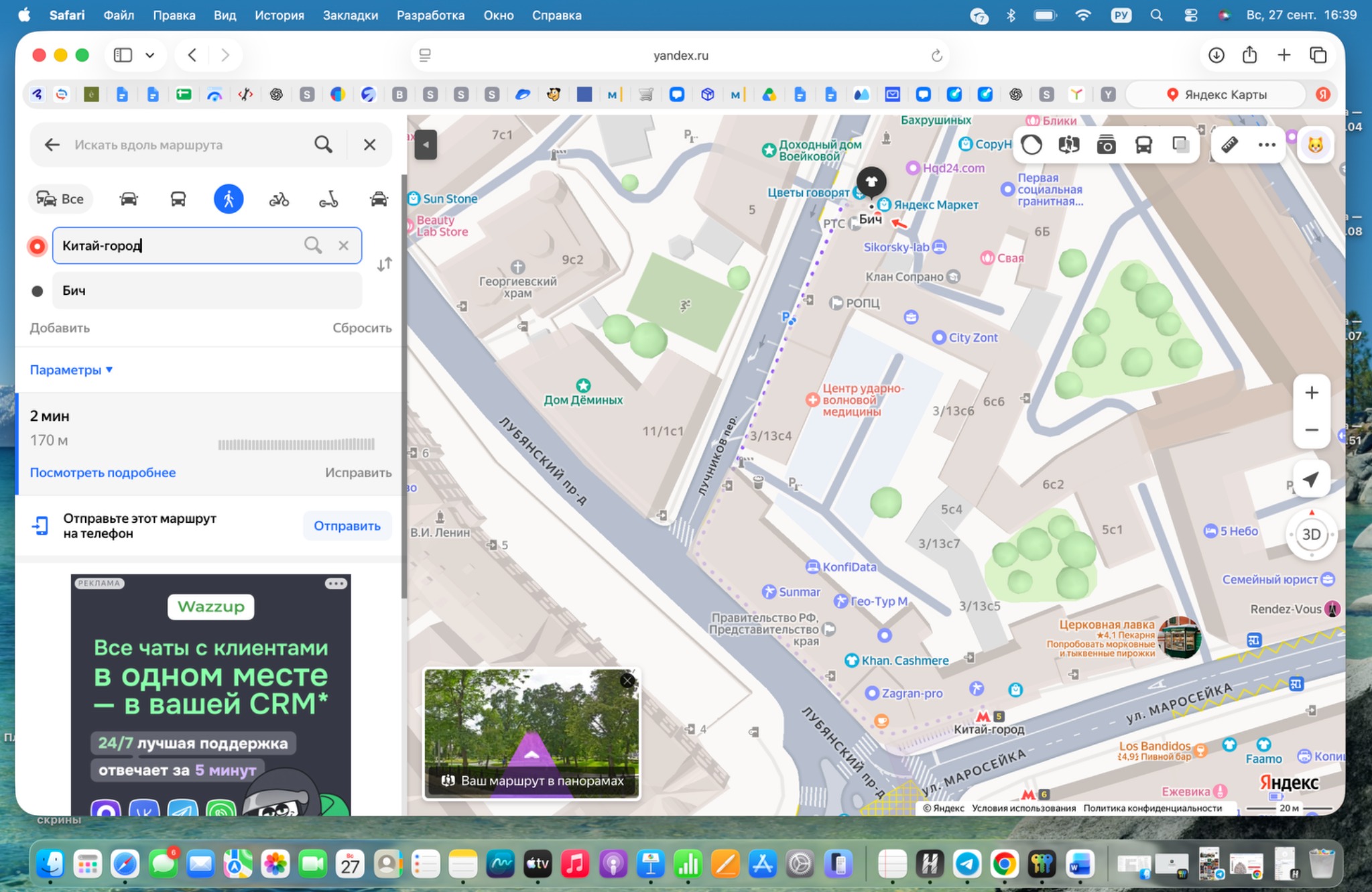The height and width of the screenshot is (892, 1372).
Task: Click the Safari share icon
Action: pyautogui.click(x=1249, y=55)
